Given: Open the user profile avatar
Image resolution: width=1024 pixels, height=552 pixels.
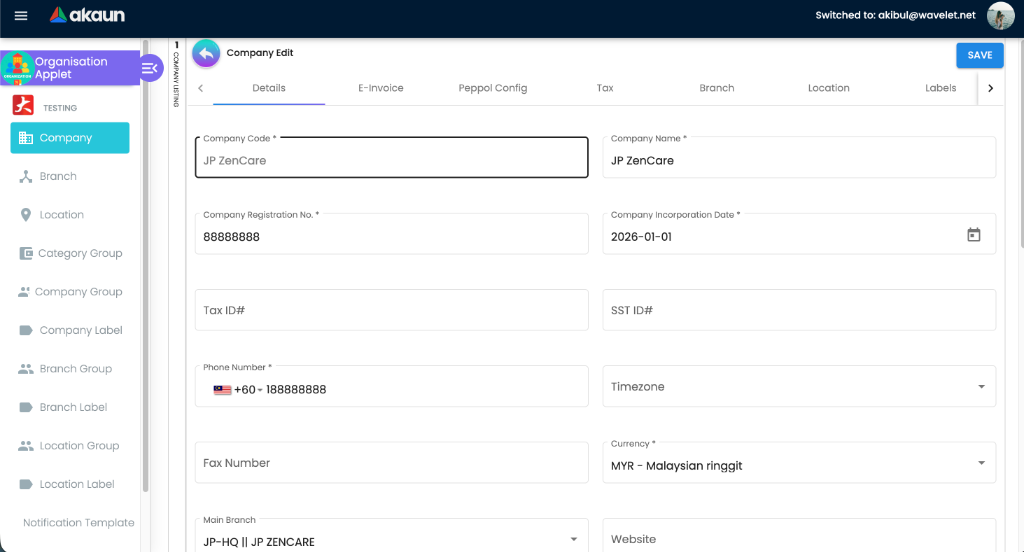Looking at the screenshot, I should [1000, 16].
